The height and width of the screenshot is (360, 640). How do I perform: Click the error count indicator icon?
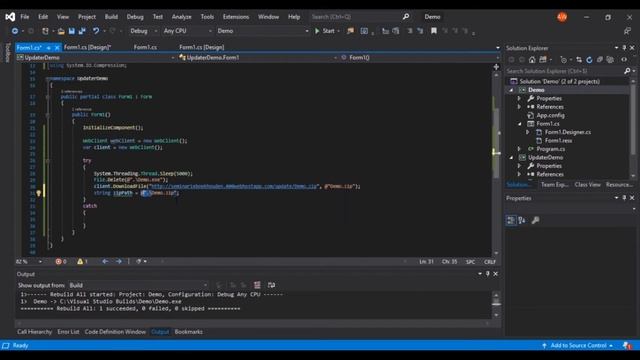click(58, 261)
